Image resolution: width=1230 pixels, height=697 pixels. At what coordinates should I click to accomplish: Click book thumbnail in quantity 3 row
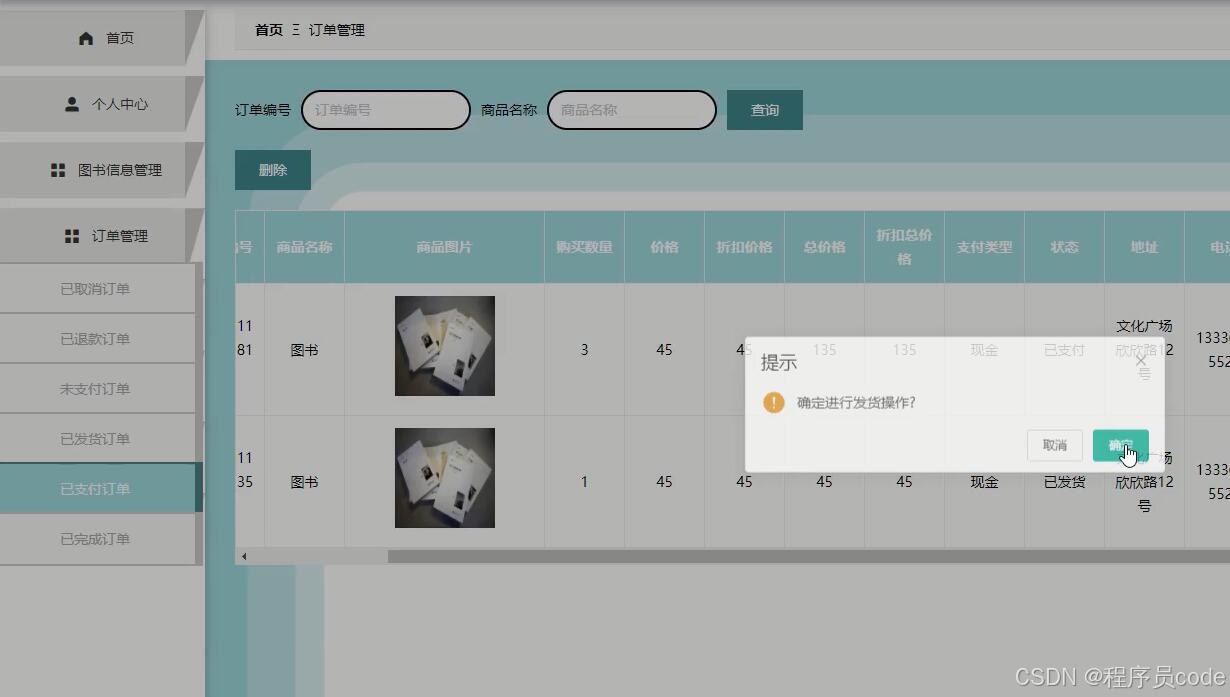point(445,346)
